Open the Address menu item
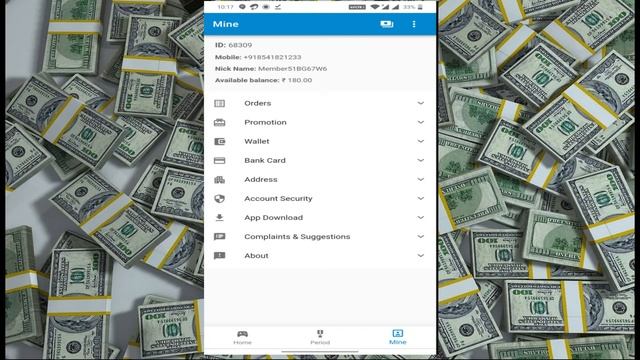This screenshot has width=640, height=360. point(320,180)
